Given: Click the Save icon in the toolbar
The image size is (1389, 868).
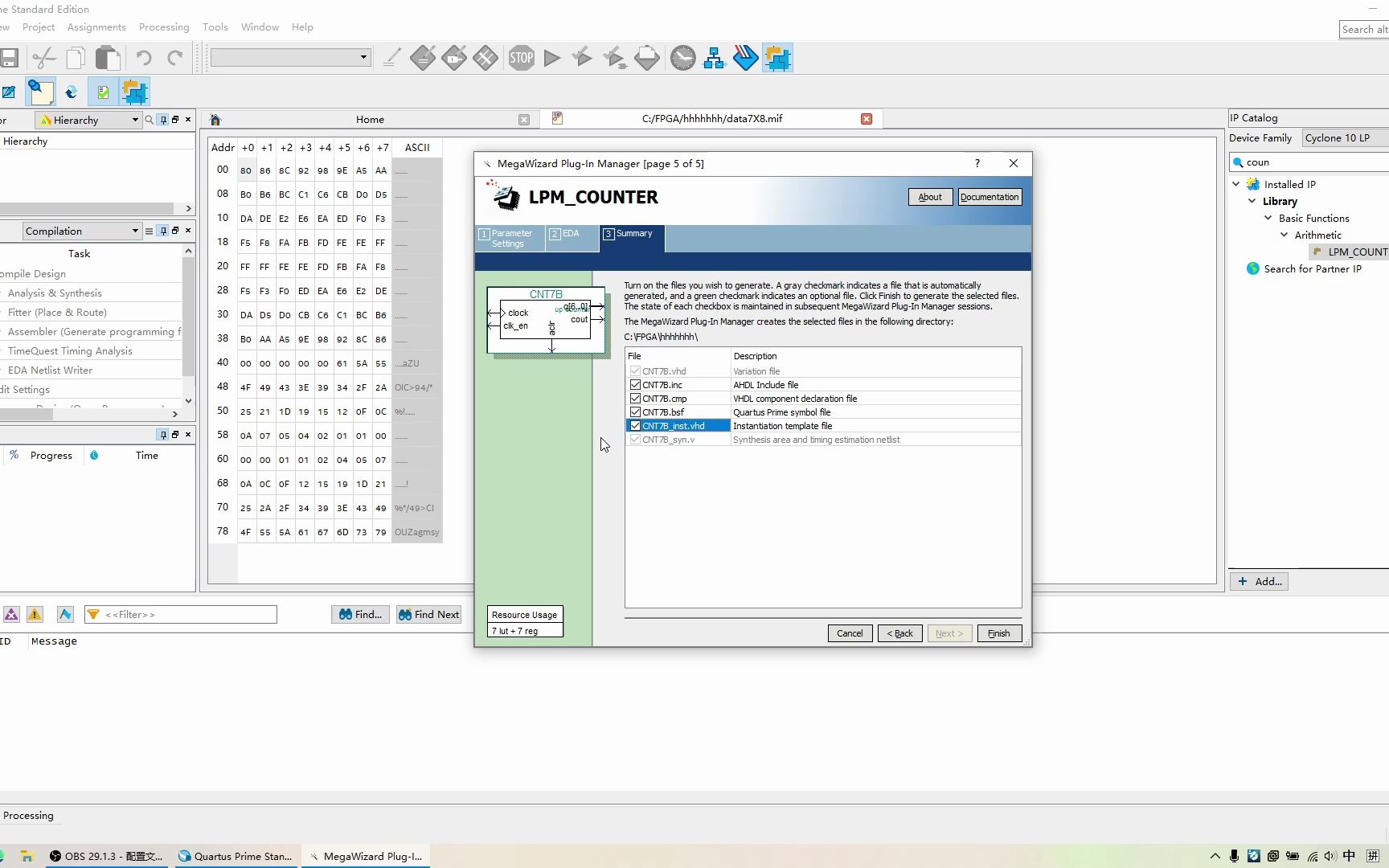Looking at the screenshot, I should [9, 58].
